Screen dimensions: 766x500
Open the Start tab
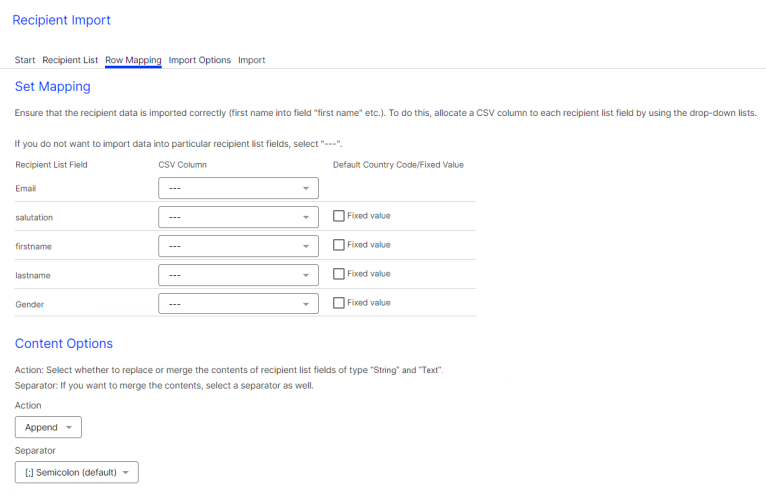25,60
